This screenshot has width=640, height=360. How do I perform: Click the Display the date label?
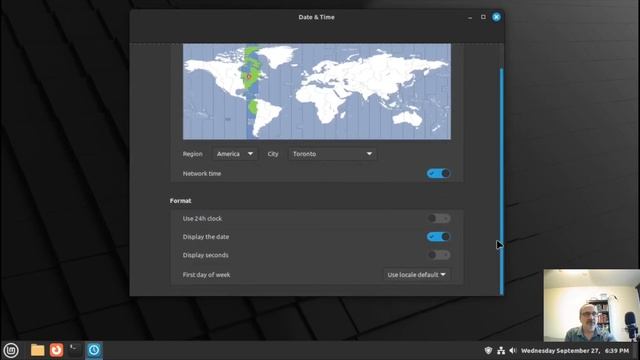click(x=206, y=237)
